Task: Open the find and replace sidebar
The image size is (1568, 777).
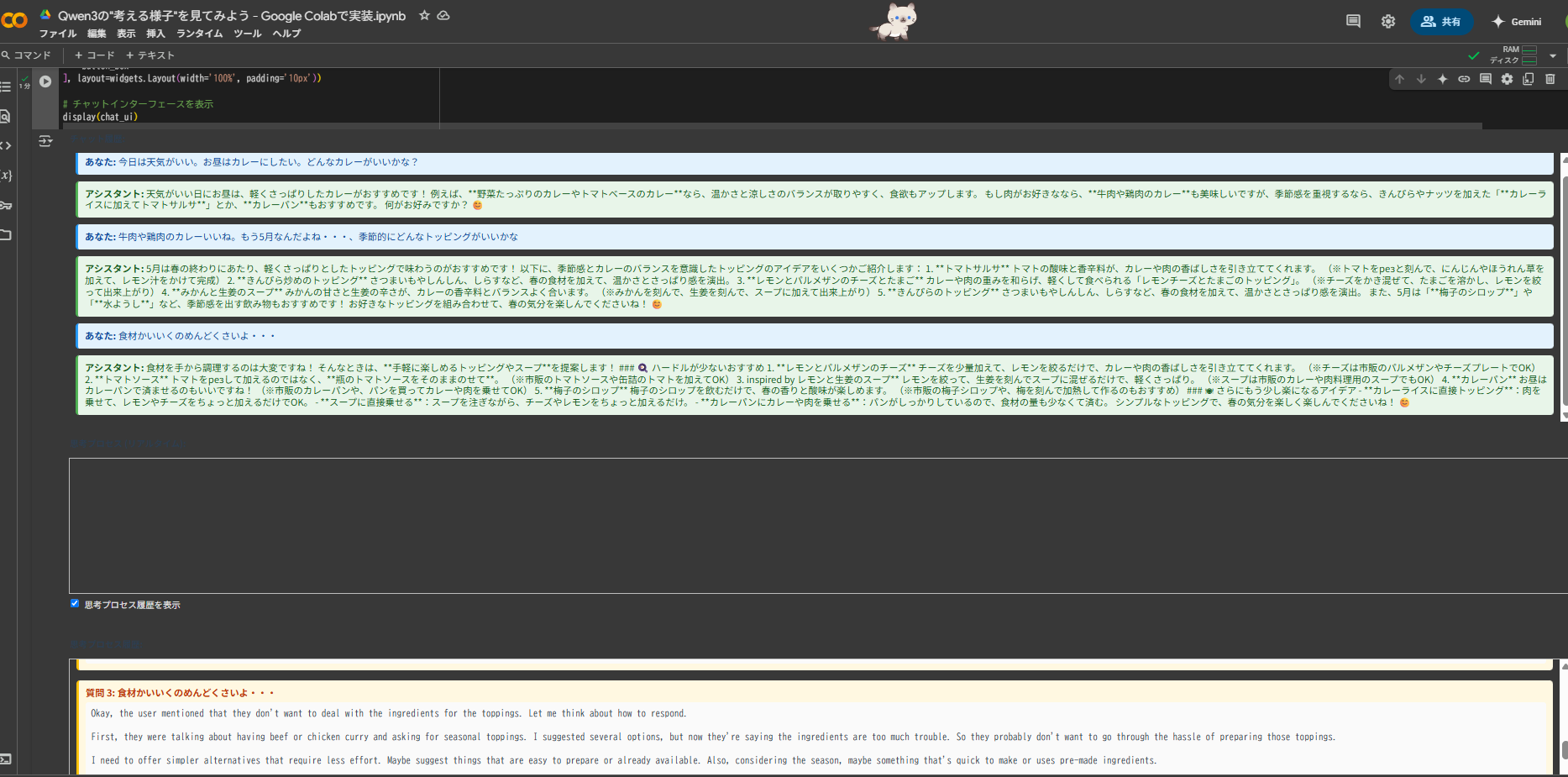Action: [x=7, y=118]
